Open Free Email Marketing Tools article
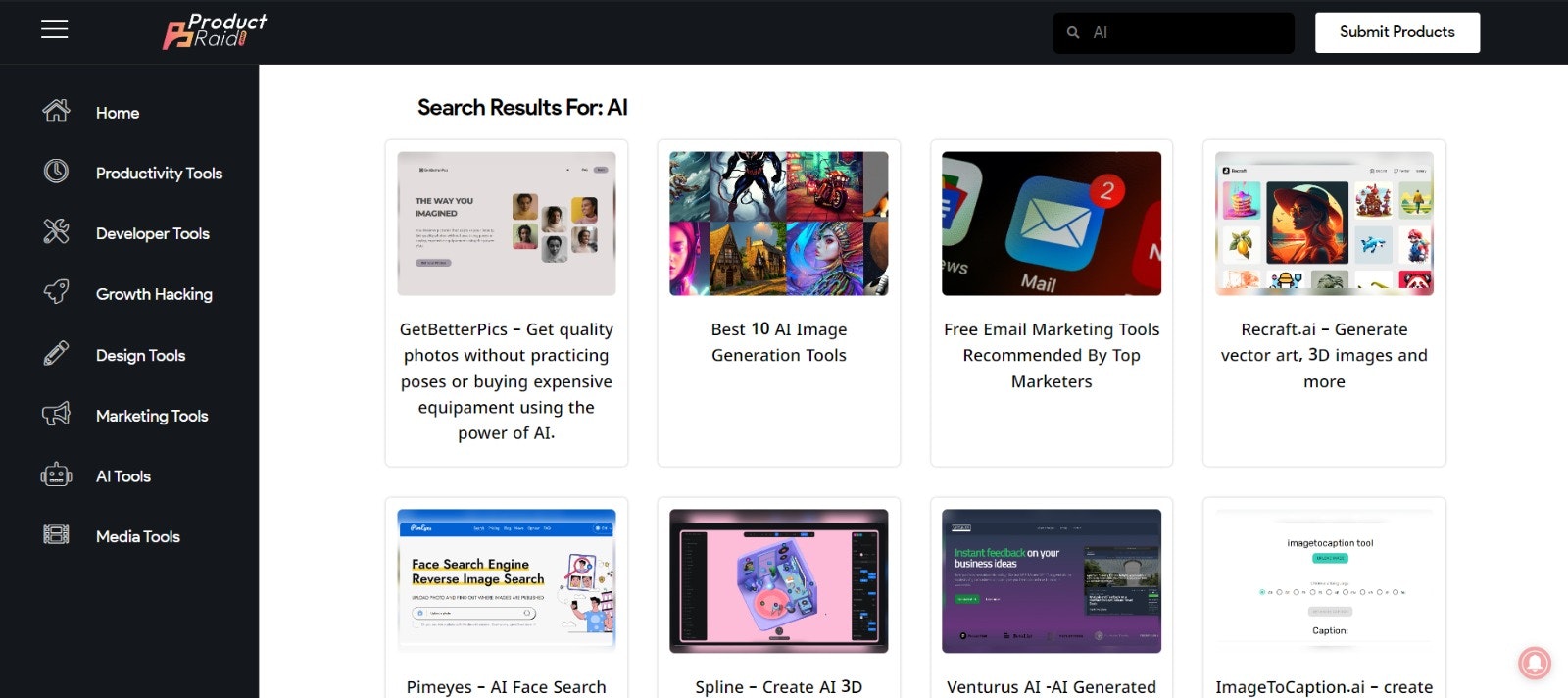The height and width of the screenshot is (698, 1568). click(x=1052, y=355)
